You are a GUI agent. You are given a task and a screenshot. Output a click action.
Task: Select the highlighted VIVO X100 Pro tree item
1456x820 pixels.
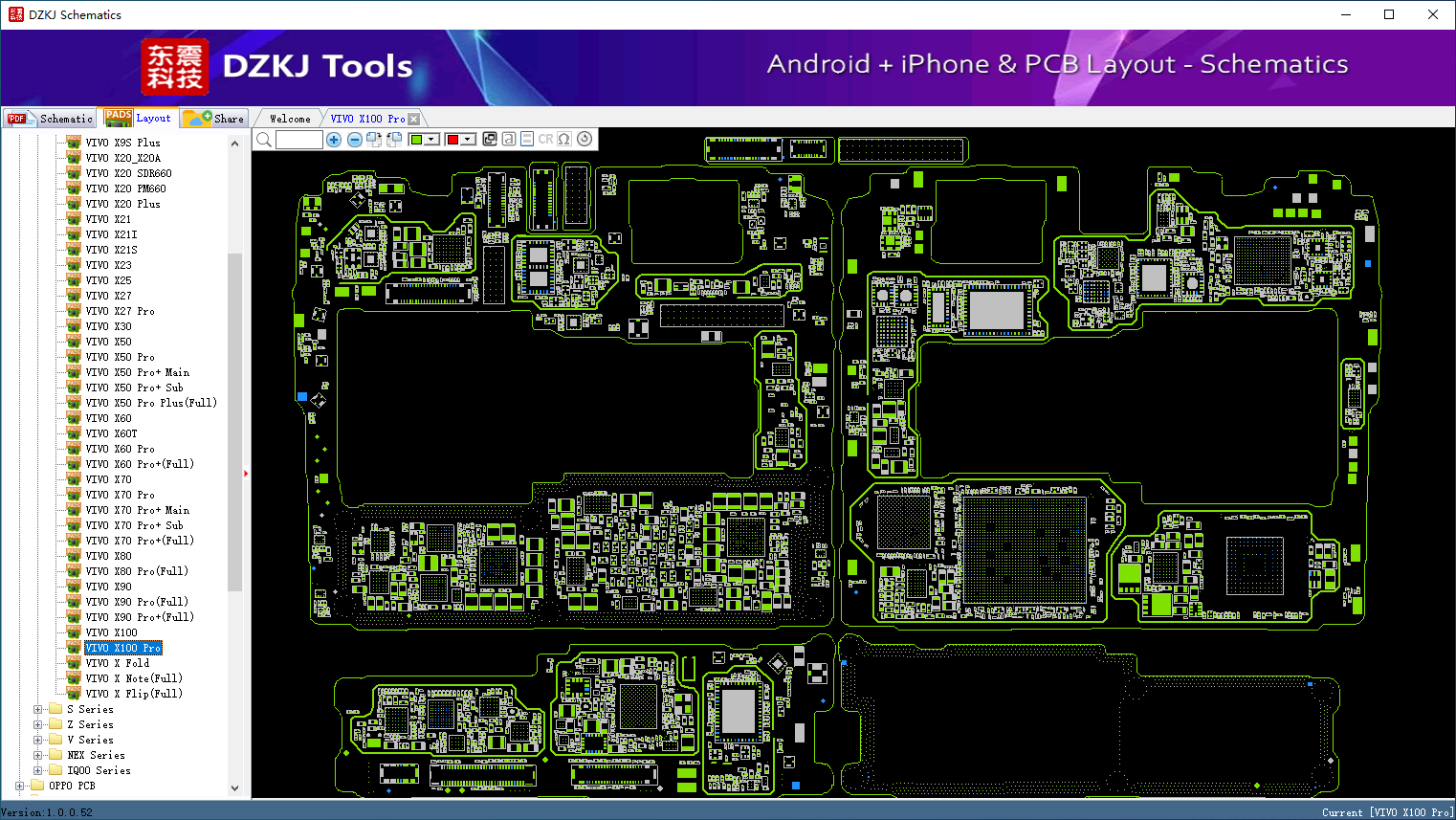click(123, 648)
